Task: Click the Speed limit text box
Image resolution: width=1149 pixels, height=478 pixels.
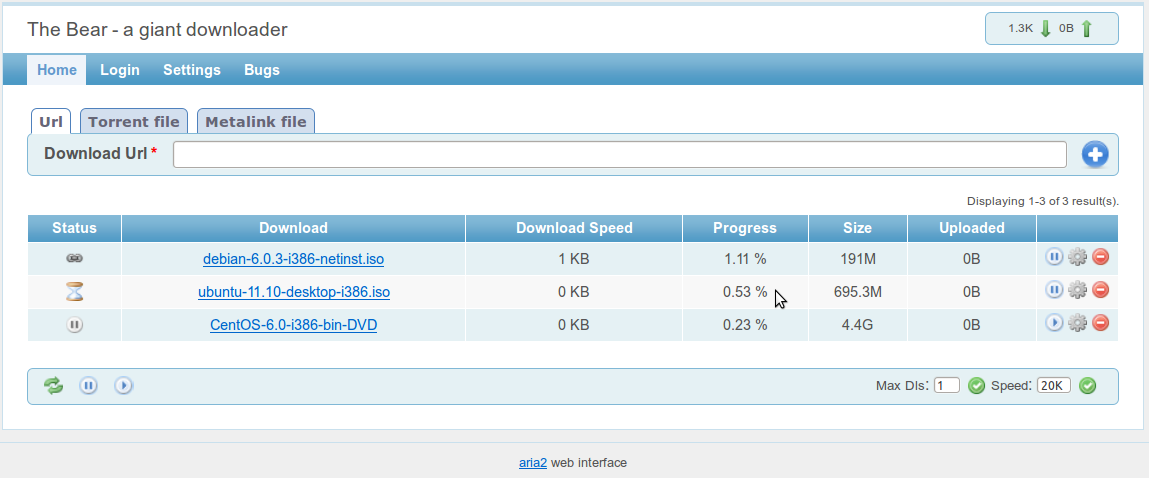Action: (x=1053, y=386)
